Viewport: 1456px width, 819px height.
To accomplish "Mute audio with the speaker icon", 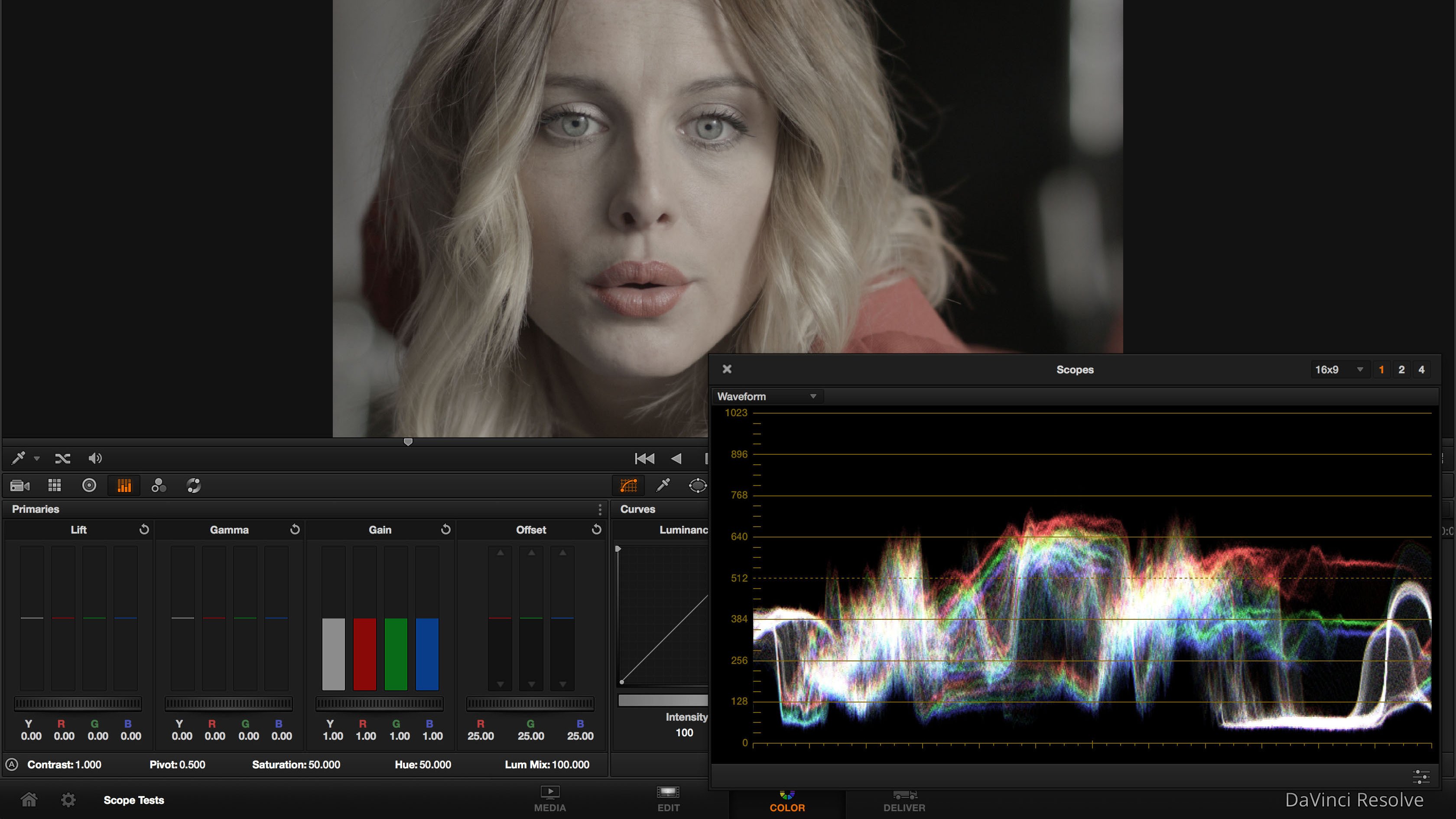I will click(x=95, y=458).
